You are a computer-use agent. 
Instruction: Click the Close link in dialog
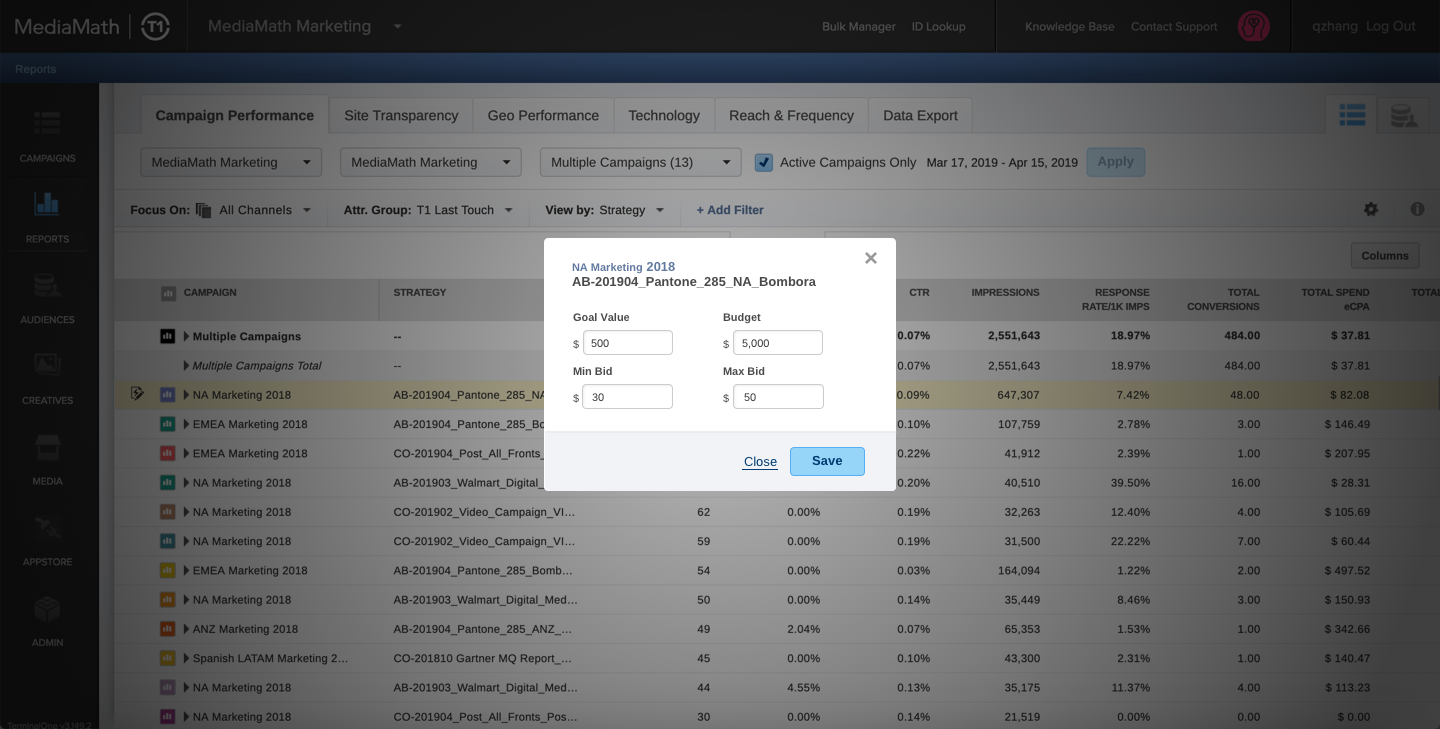pyautogui.click(x=760, y=461)
